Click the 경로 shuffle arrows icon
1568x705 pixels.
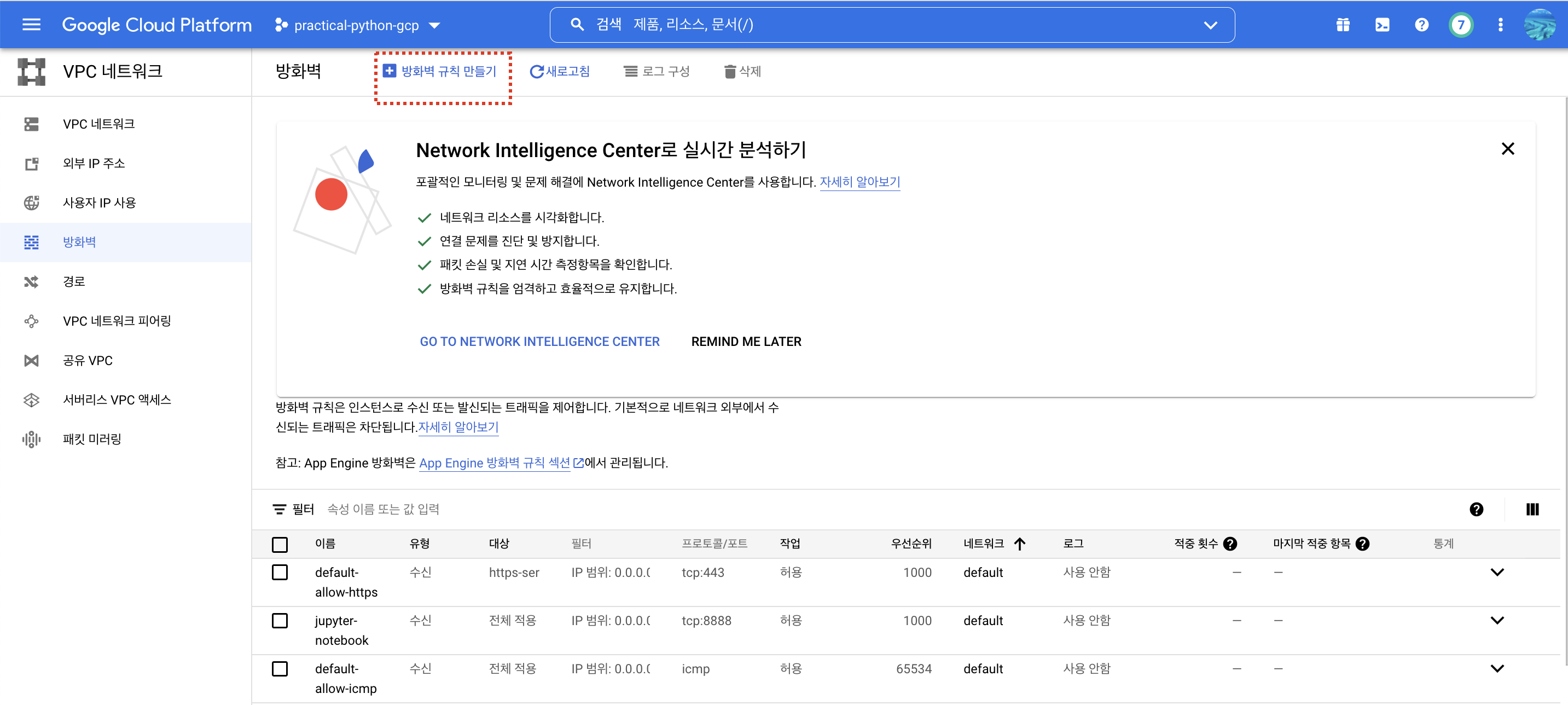click(31, 282)
